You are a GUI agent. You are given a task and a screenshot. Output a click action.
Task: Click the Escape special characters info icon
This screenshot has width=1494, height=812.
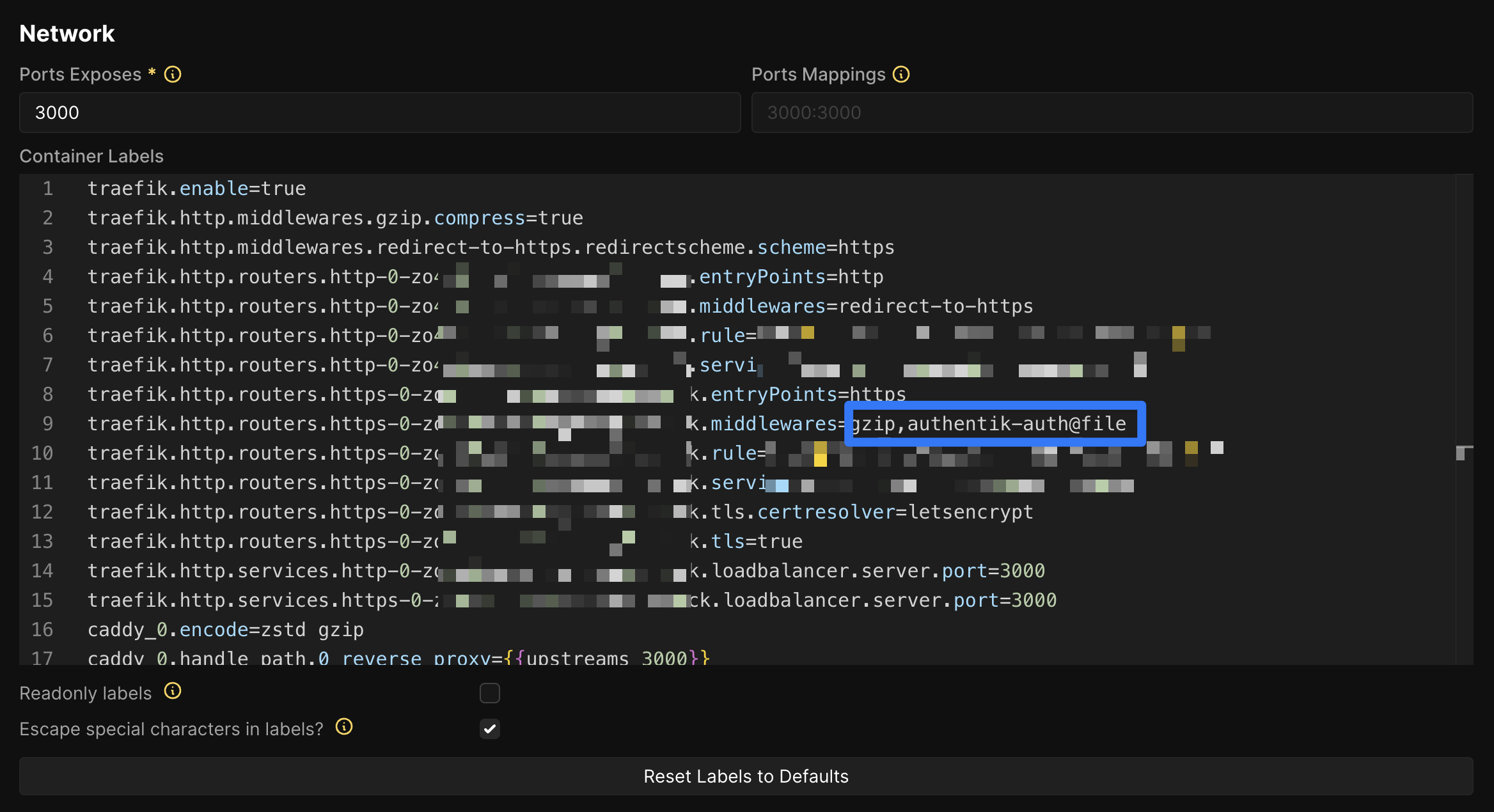pos(344,727)
